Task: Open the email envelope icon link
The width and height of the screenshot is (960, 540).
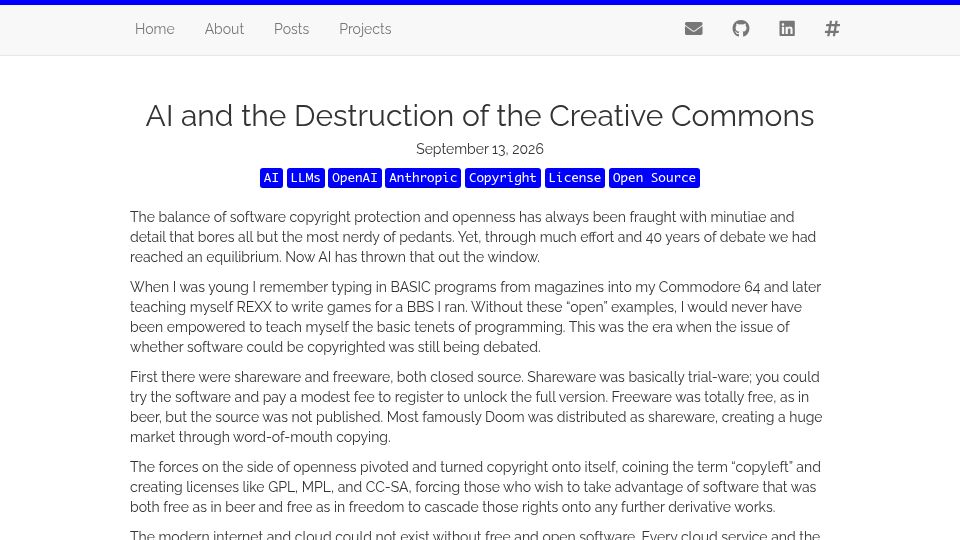Action: coord(693,29)
